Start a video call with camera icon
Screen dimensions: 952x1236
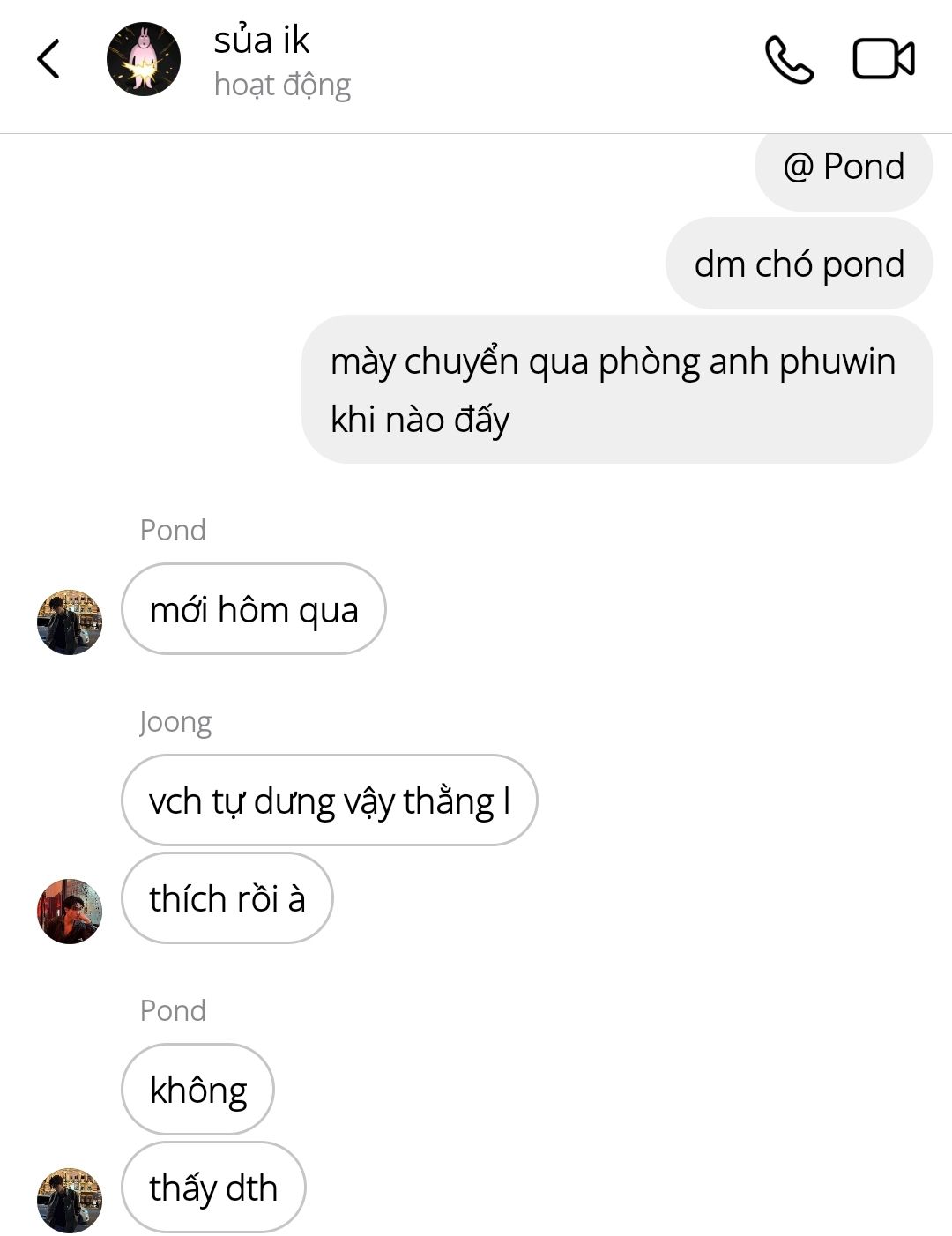(x=883, y=59)
